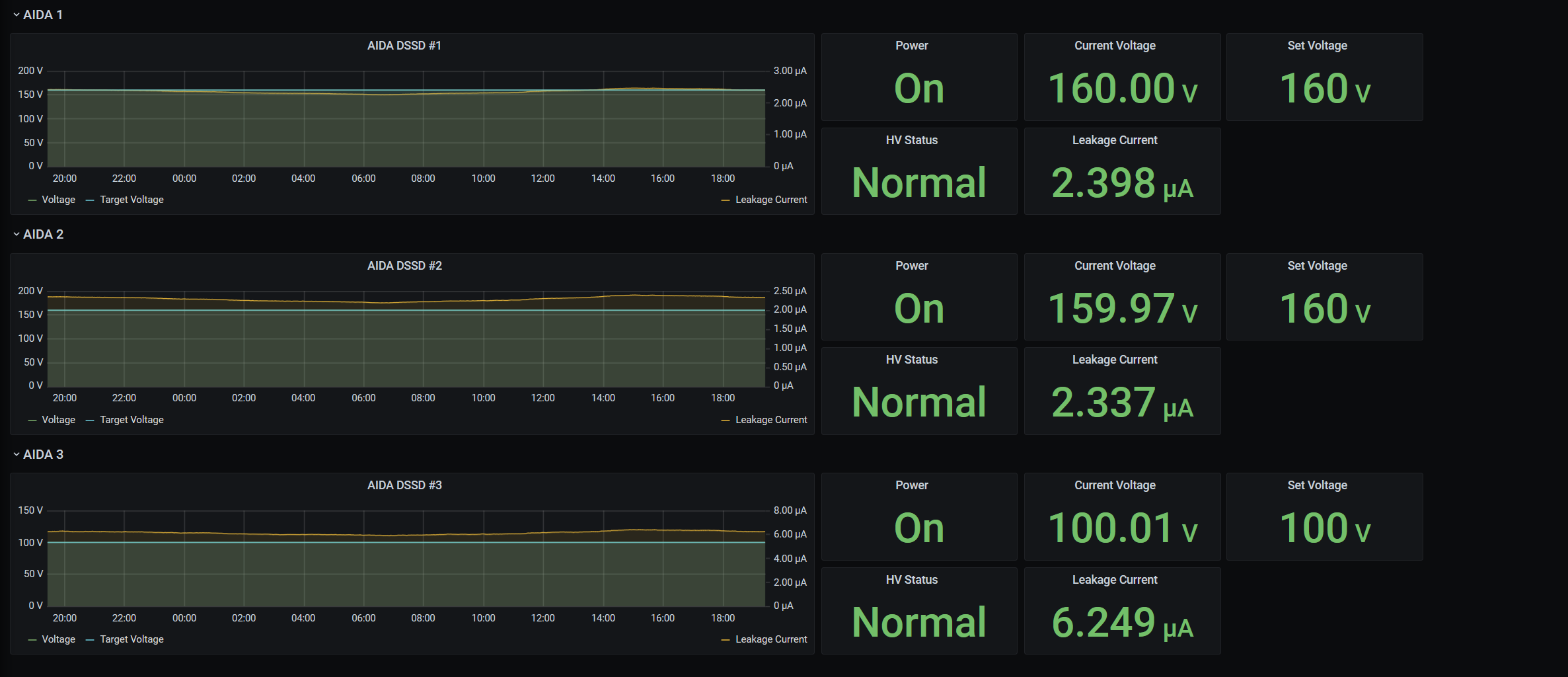Viewport: 1568px width, 677px height.
Task: Open the AIDA DSSD #3 panel title menu
Action: [x=404, y=485]
